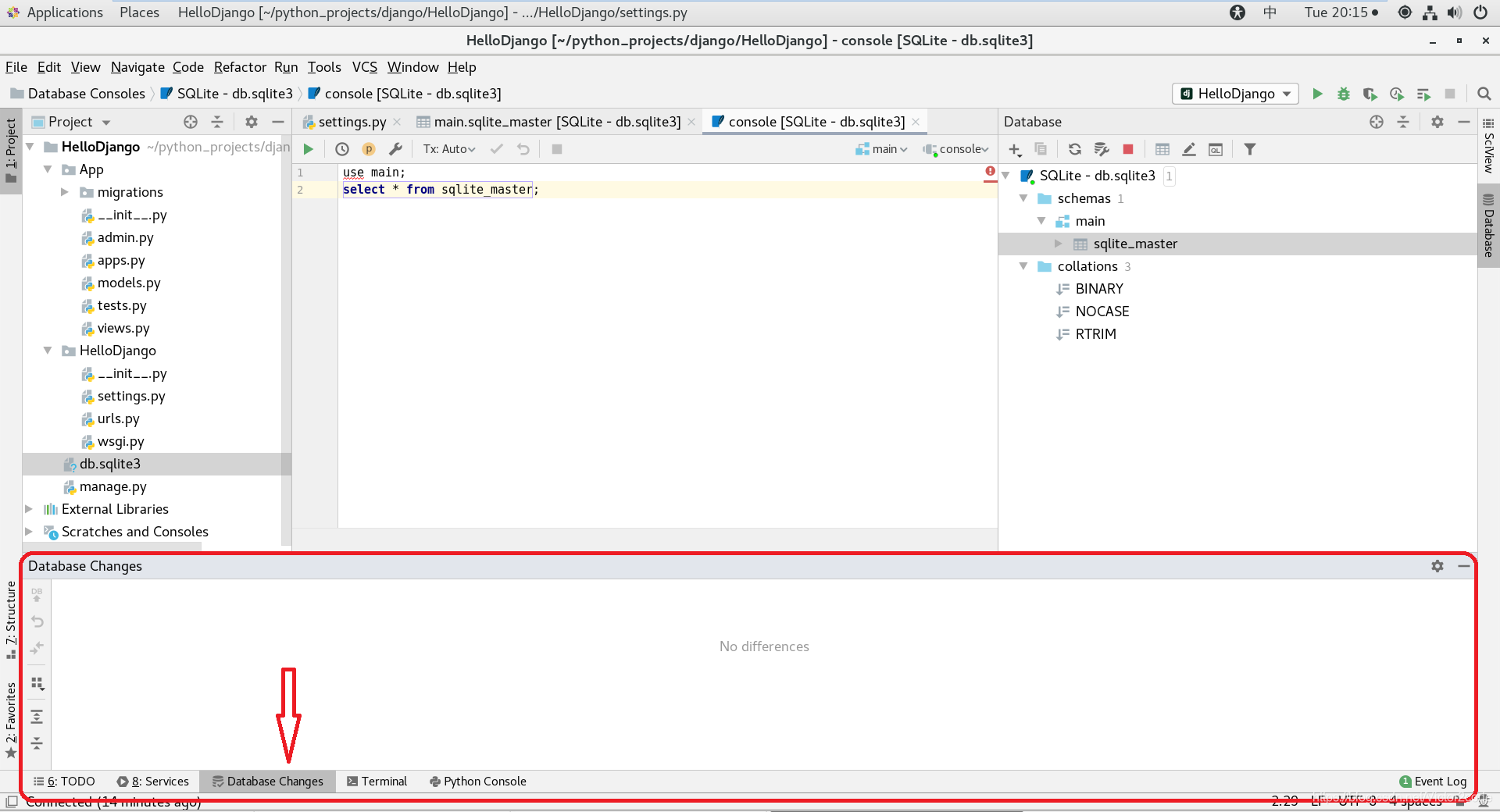Open the 8: Services tool tab
This screenshot has width=1500, height=812.
pyautogui.click(x=153, y=782)
